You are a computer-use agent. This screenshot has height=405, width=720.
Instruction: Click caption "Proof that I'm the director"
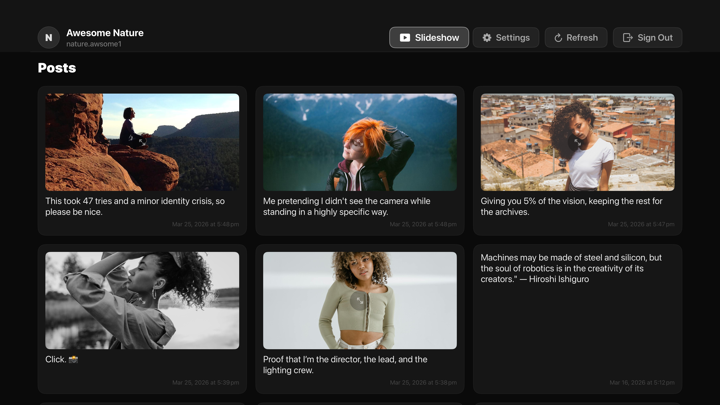pos(345,365)
